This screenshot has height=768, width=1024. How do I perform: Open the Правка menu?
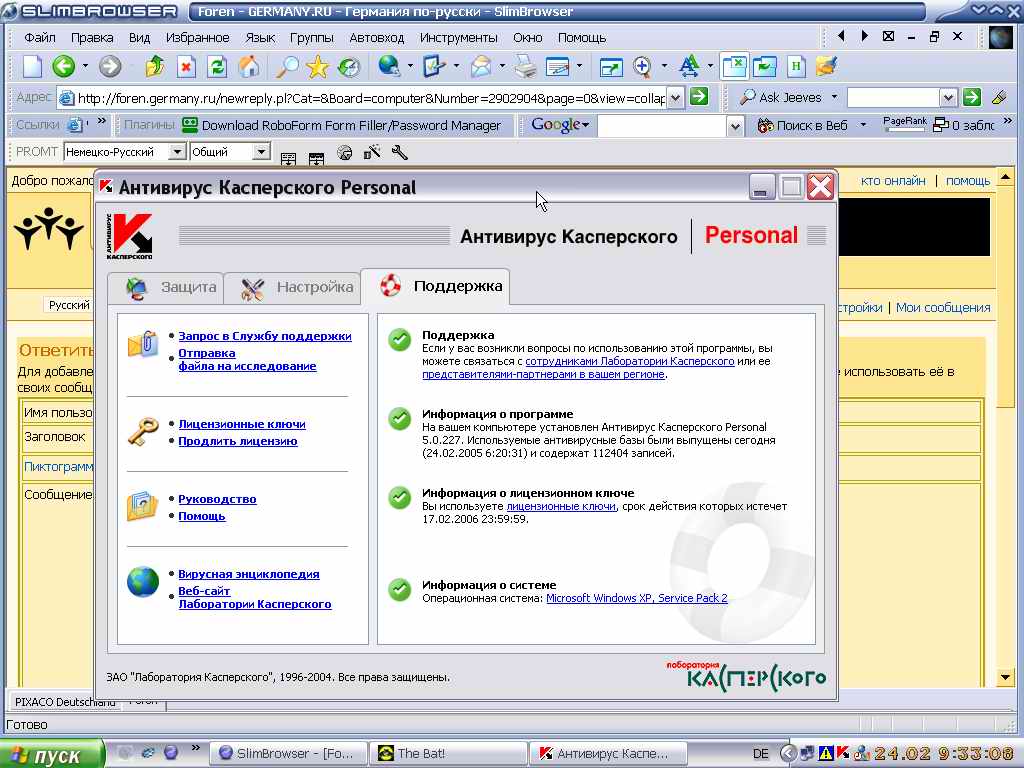pyautogui.click(x=92, y=37)
